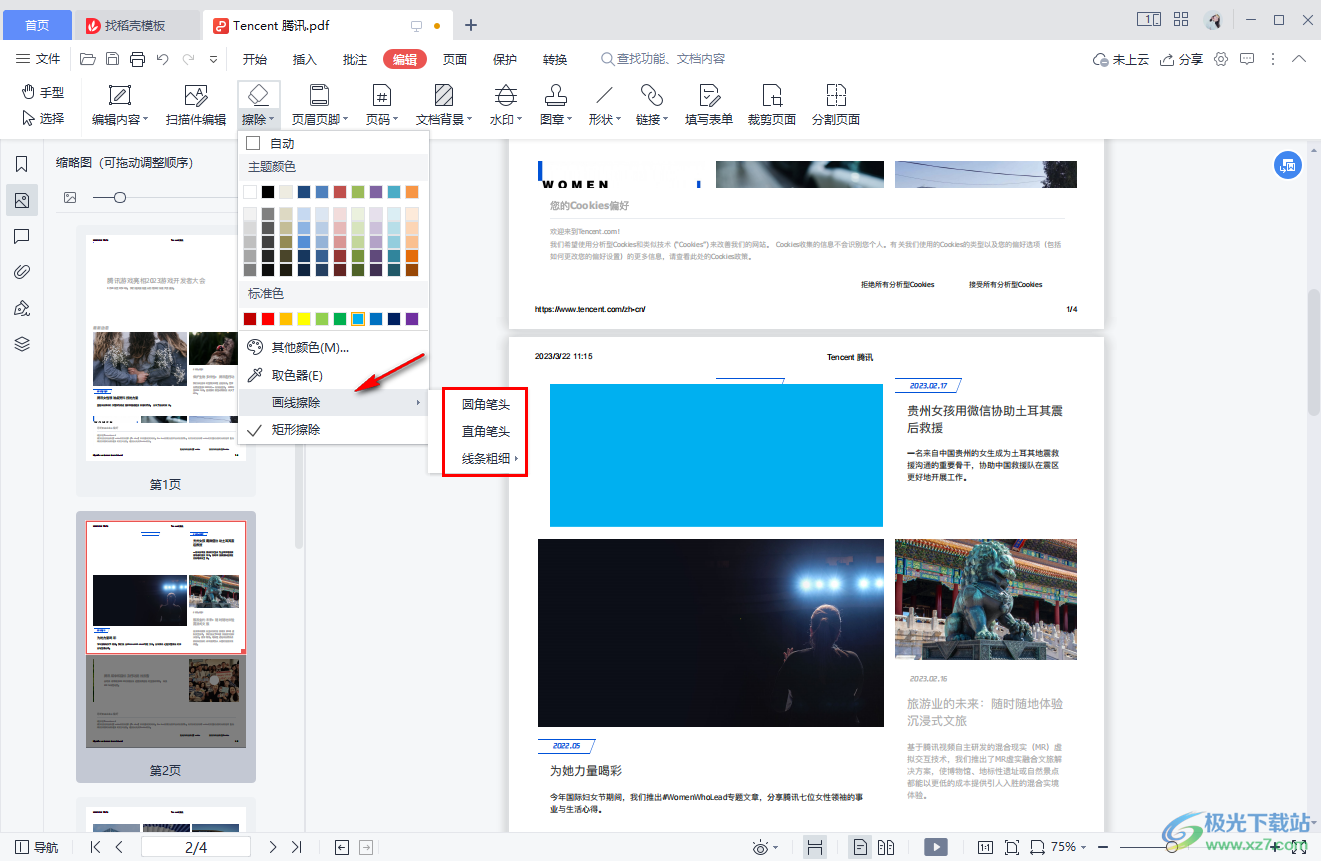Check the 自动 checkbox
The width and height of the screenshot is (1321, 861).
(x=253, y=143)
